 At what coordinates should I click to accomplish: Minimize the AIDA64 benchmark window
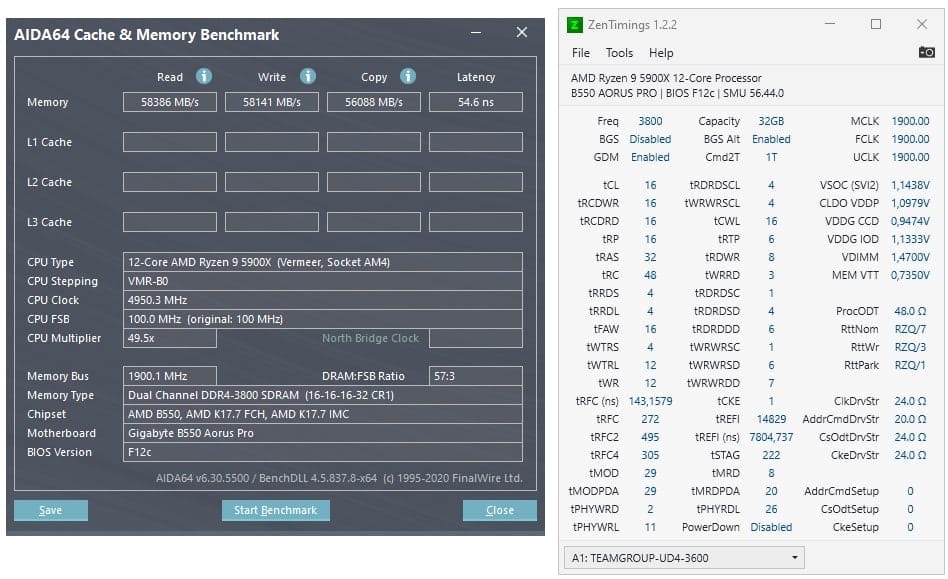point(476,33)
